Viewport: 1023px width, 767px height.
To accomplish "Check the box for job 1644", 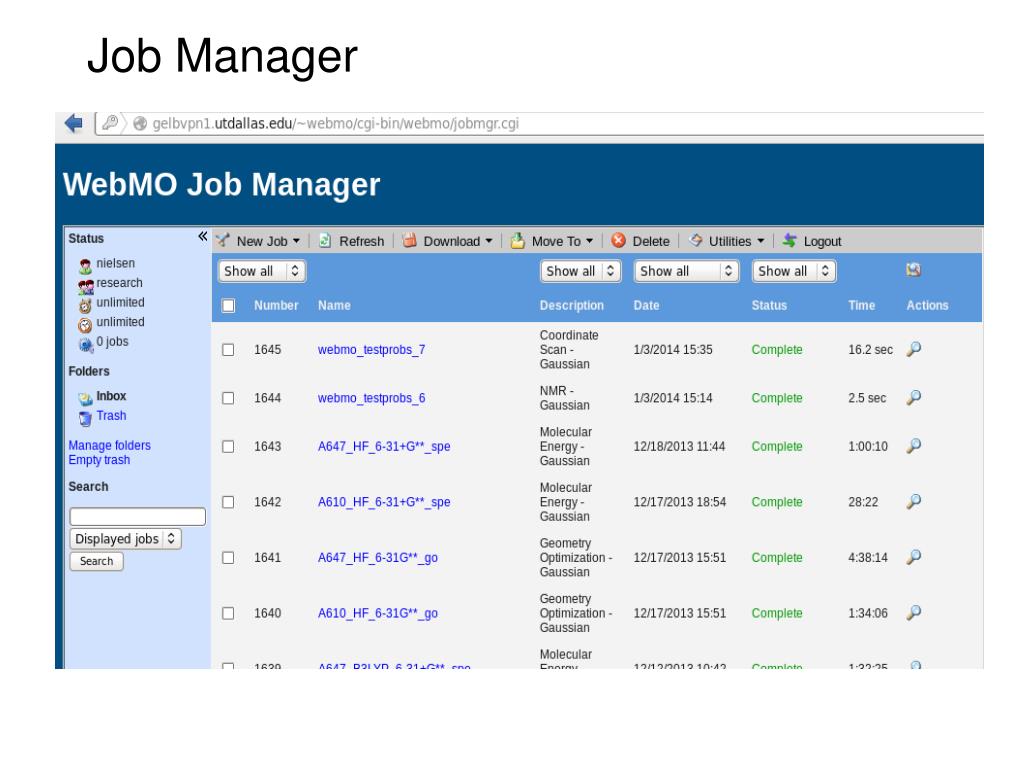I will 228,398.
